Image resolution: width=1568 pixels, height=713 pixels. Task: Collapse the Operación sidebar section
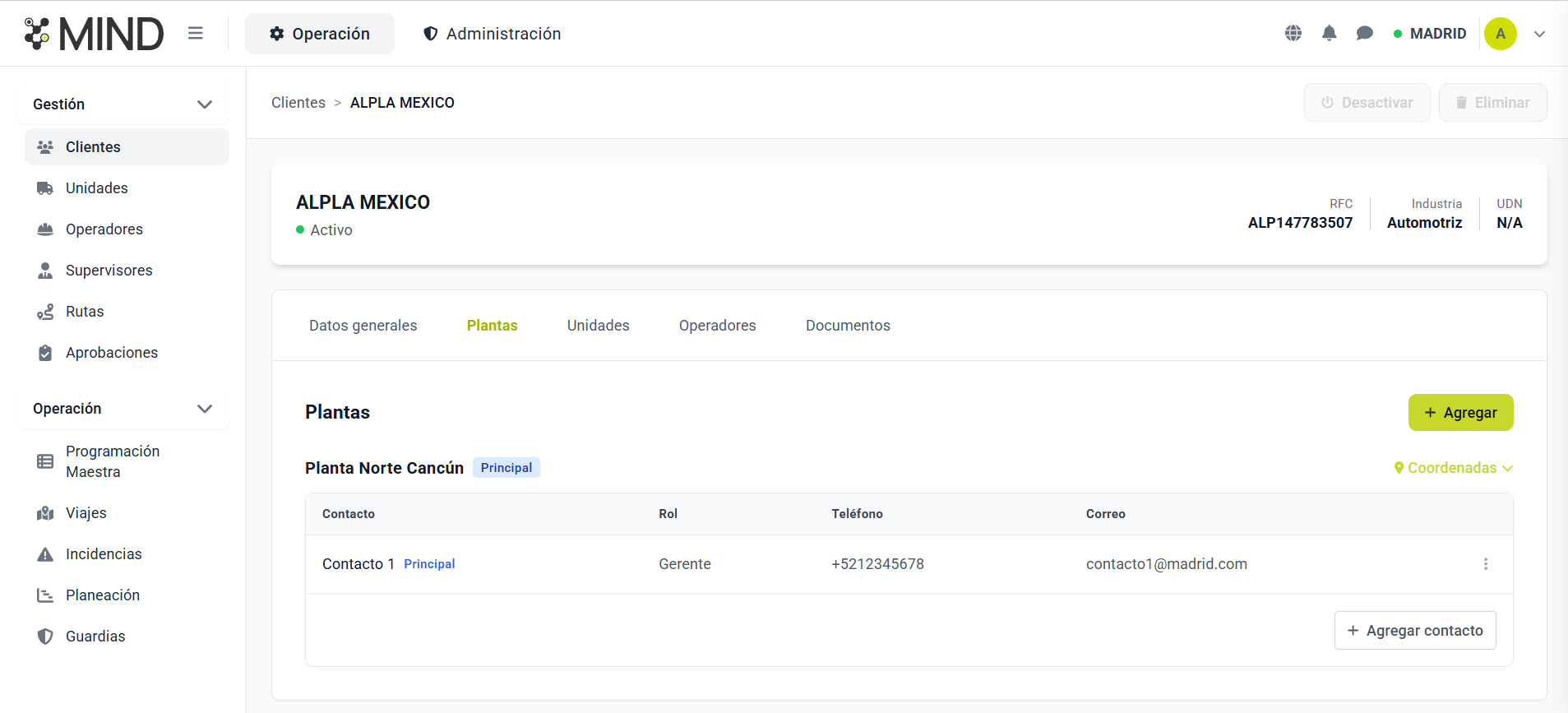click(x=205, y=409)
